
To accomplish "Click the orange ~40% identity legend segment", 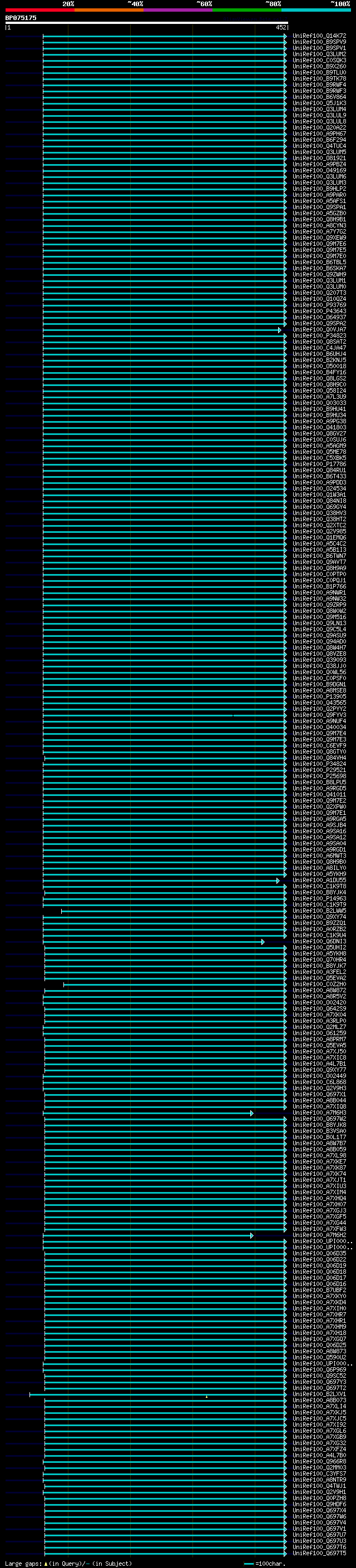I will 109,10.
